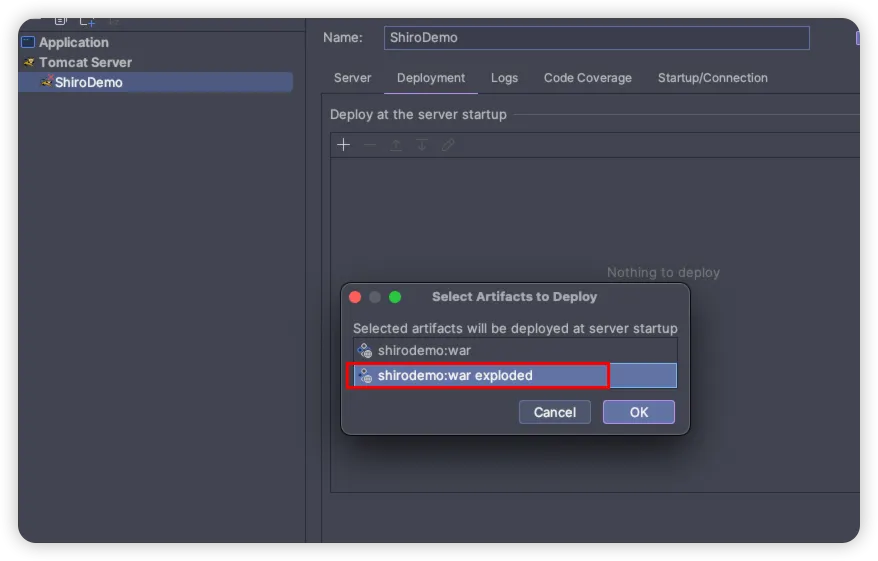Screen dimensions: 878x561
Task: Click the copy configuration icon in sidebar toolbar
Action: tap(61, 20)
